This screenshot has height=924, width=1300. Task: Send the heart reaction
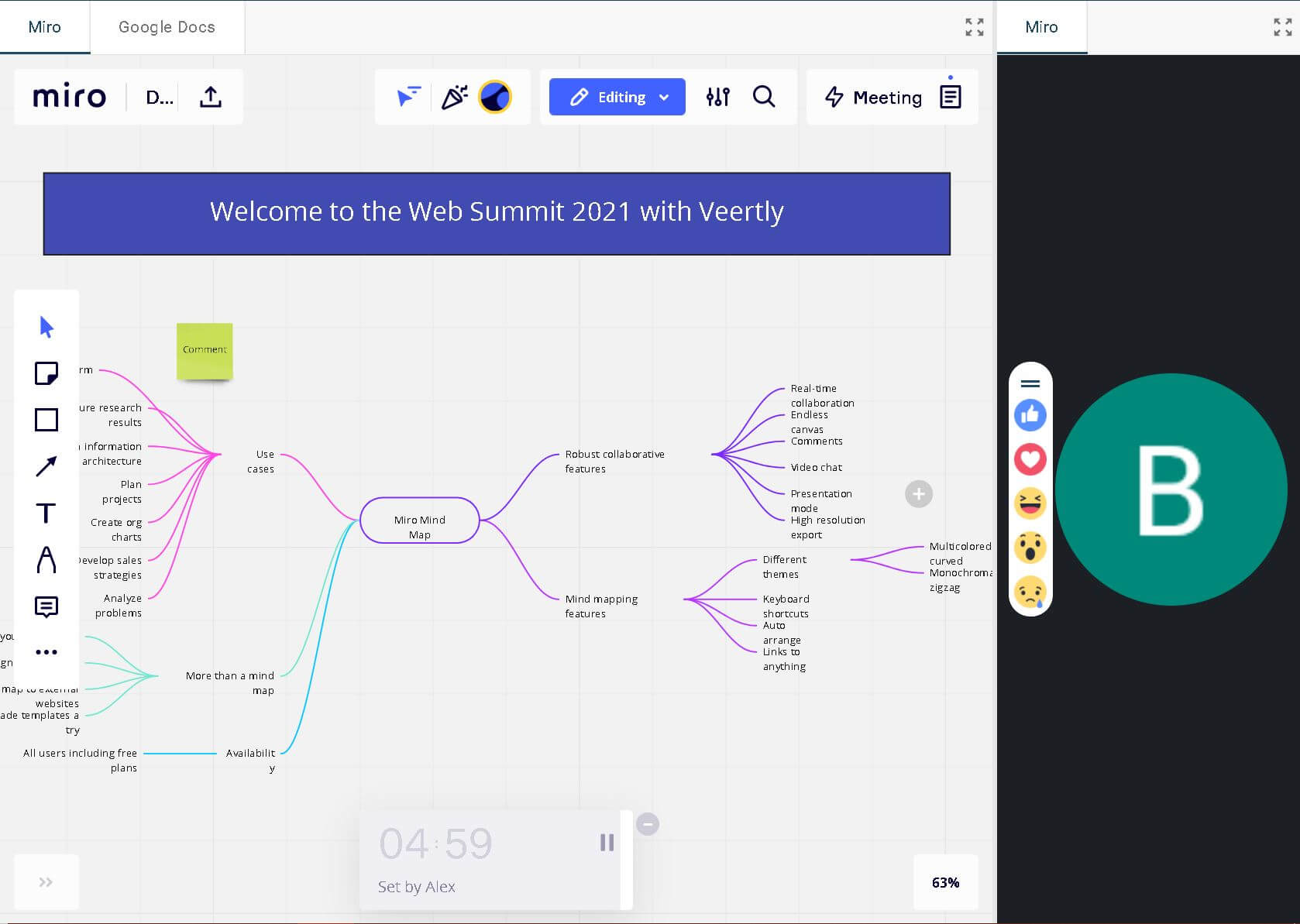point(1030,459)
